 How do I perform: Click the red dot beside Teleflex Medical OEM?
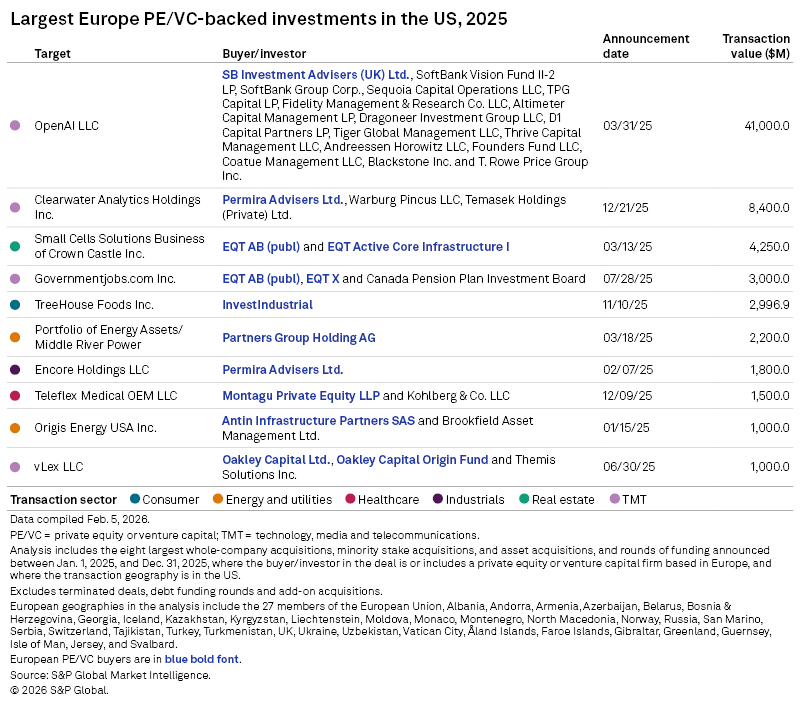click(x=15, y=396)
